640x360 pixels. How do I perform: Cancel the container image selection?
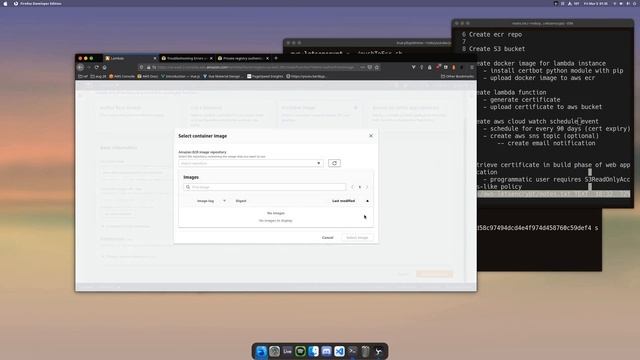coord(327,238)
